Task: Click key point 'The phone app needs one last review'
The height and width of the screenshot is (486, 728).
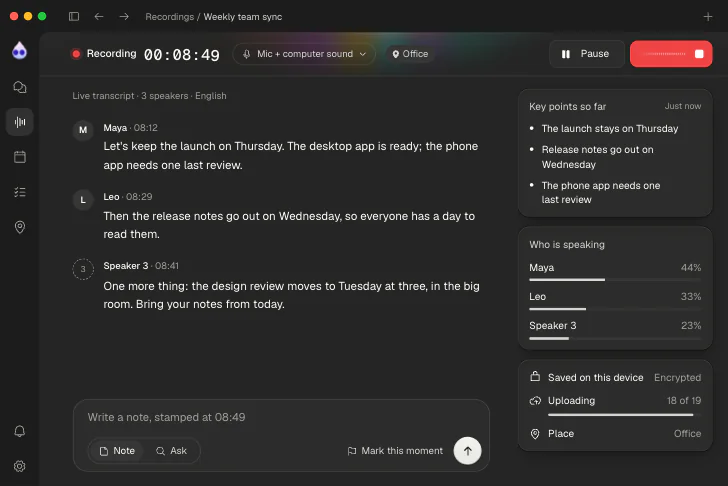Action: (x=600, y=192)
